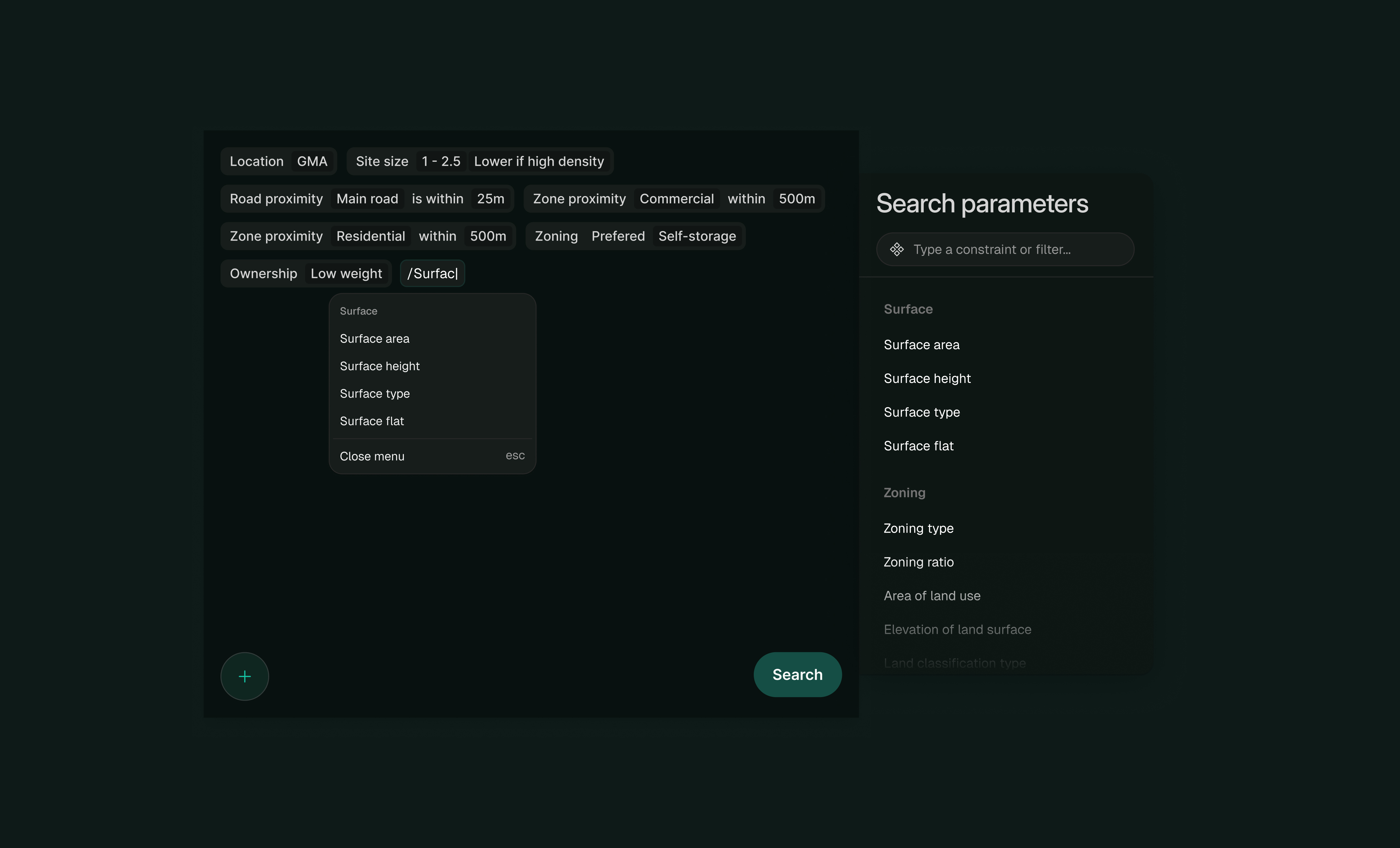1400x848 pixels.
Task: Change the 'Commercial' zone value
Action: 676,199
